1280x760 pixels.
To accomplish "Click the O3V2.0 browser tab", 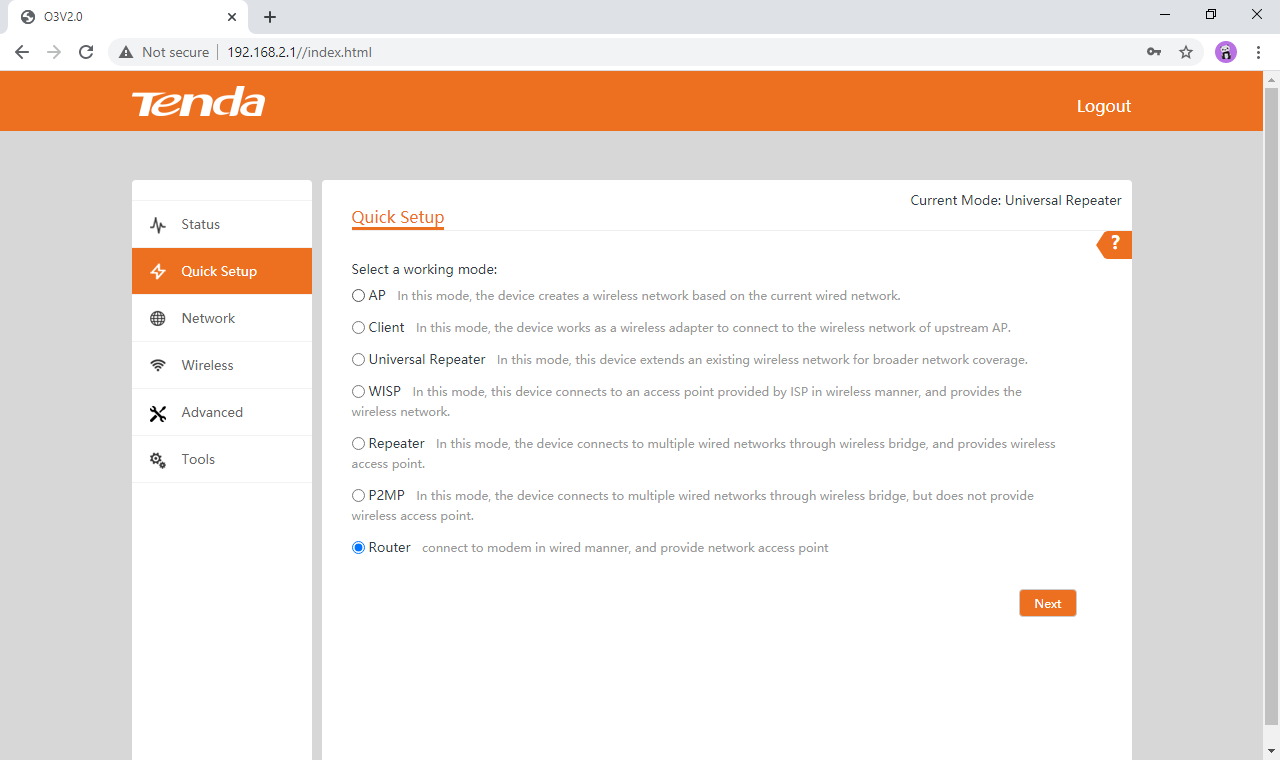I will (128, 17).
